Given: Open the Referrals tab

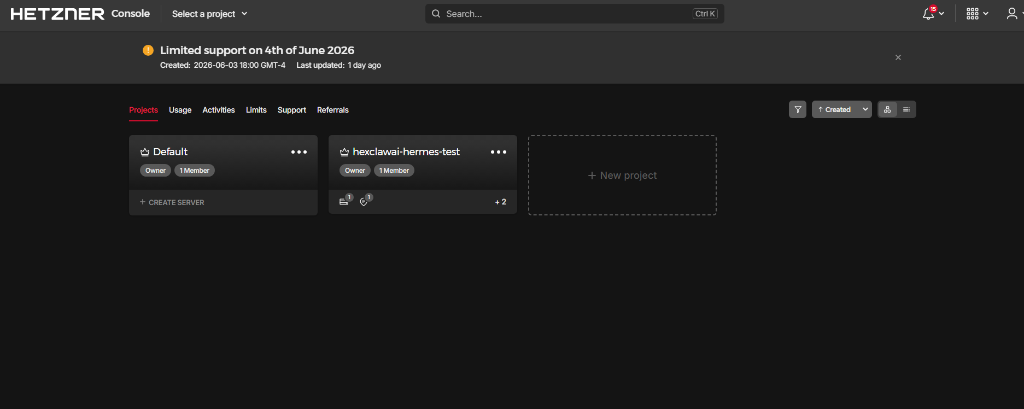Looking at the screenshot, I should coord(333,110).
